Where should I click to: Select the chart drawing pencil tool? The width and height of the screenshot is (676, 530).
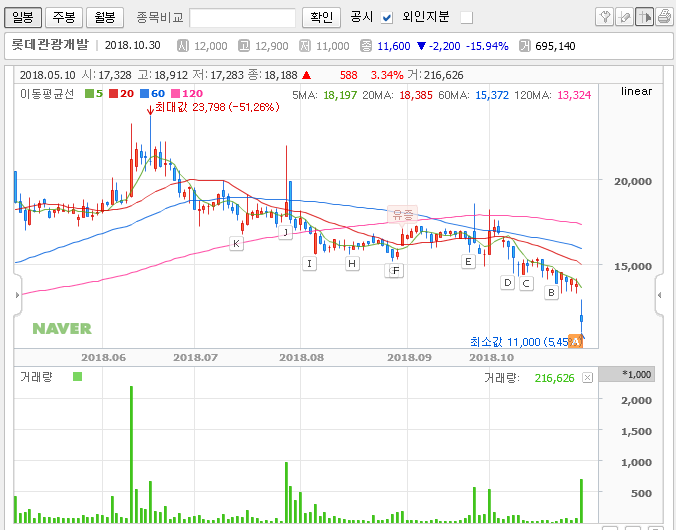tap(624, 17)
